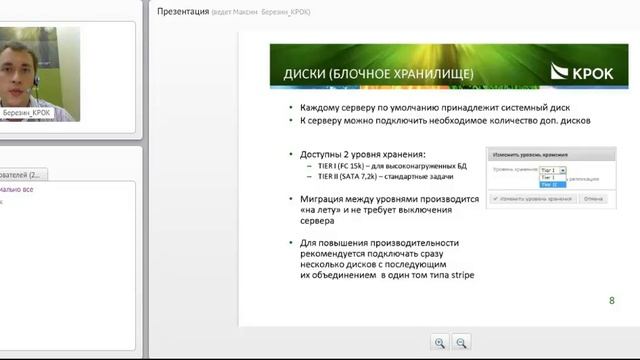Click bullet about подключить доп. дисков
640x360 pixels.
click(445, 120)
